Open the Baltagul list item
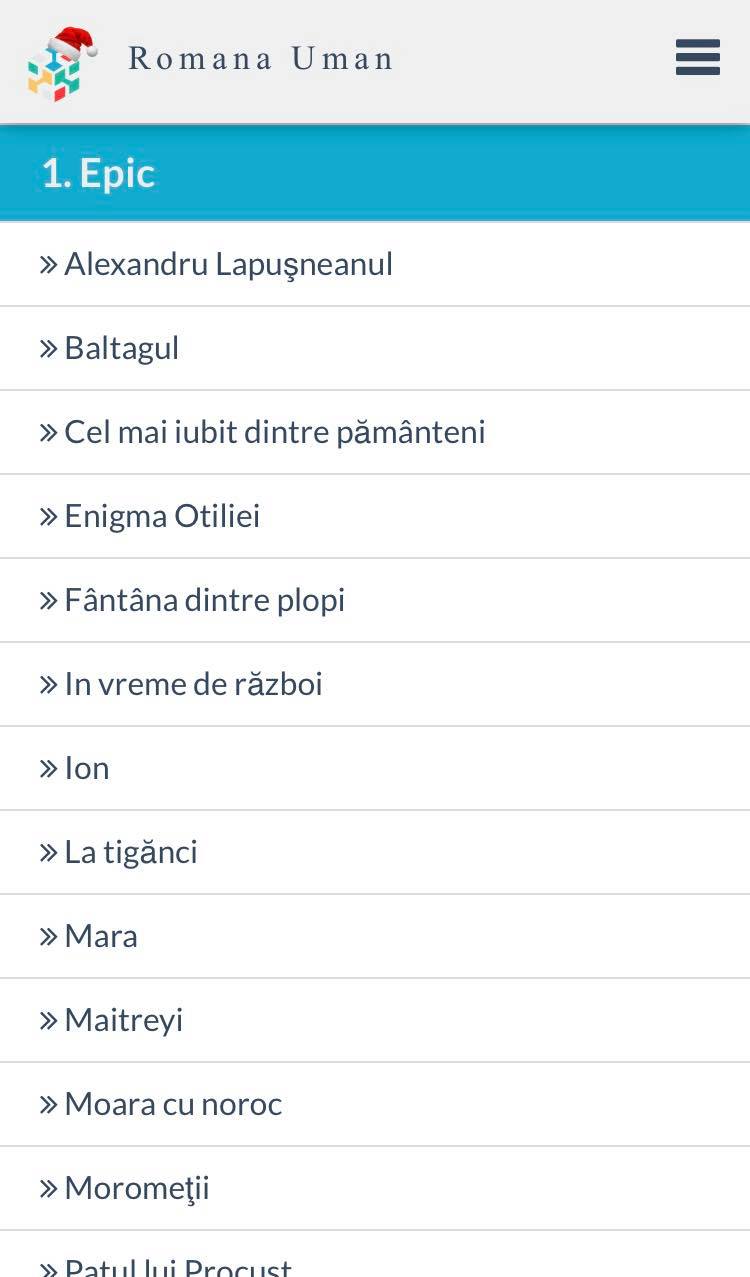 [x=121, y=349]
